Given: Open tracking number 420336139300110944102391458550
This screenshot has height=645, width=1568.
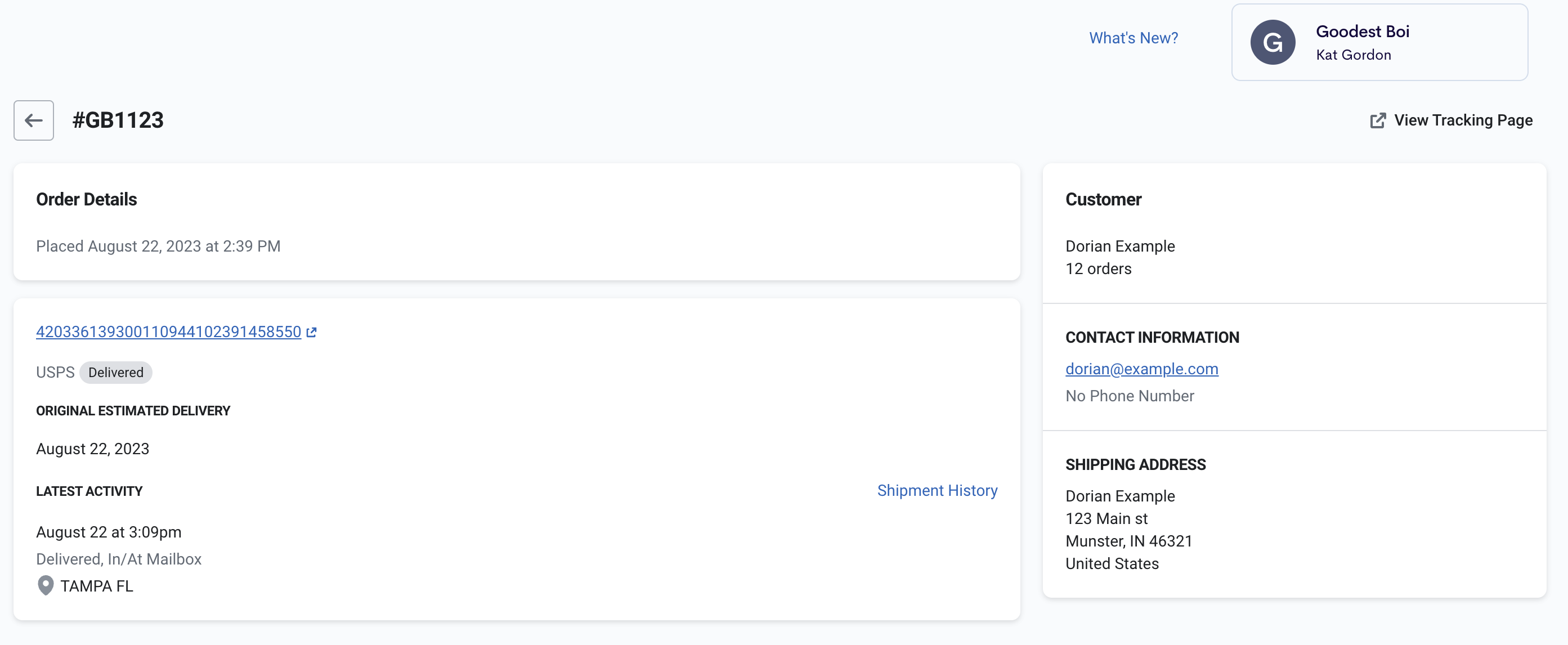Looking at the screenshot, I should pyautogui.click(x=169, y=332).
